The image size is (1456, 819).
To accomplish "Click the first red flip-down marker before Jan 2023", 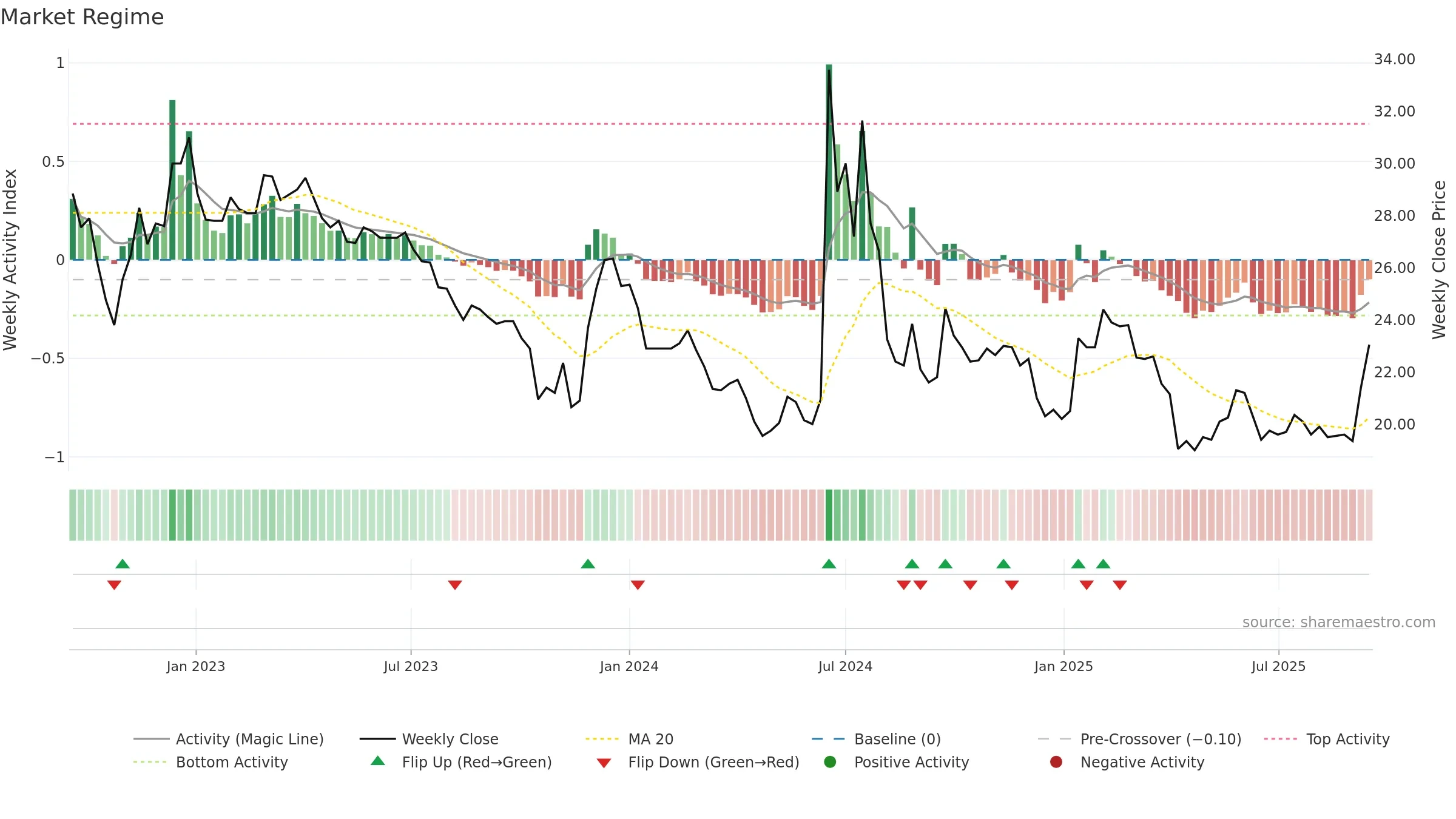I will coord(114,585).
